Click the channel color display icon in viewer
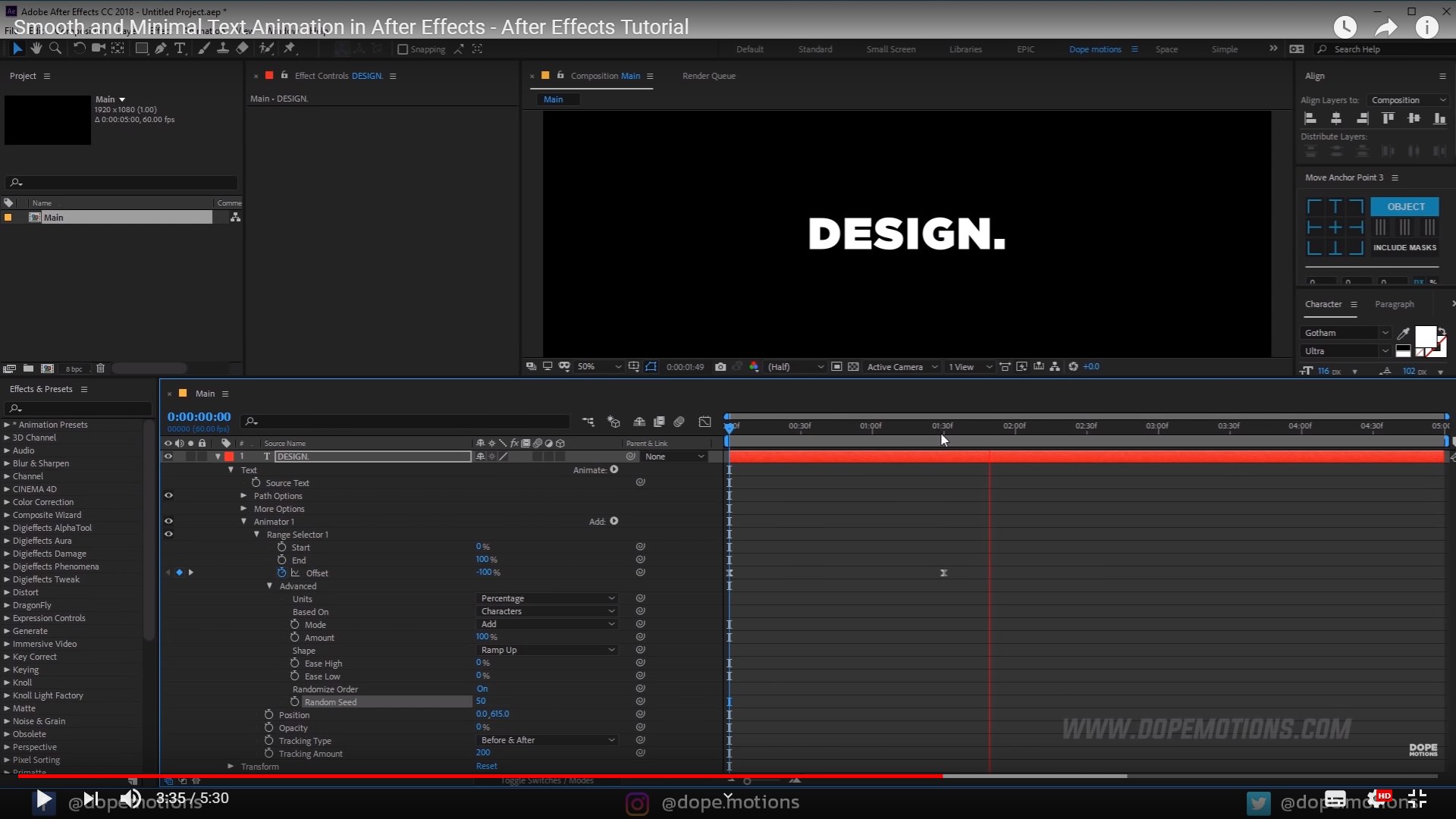 754,367
